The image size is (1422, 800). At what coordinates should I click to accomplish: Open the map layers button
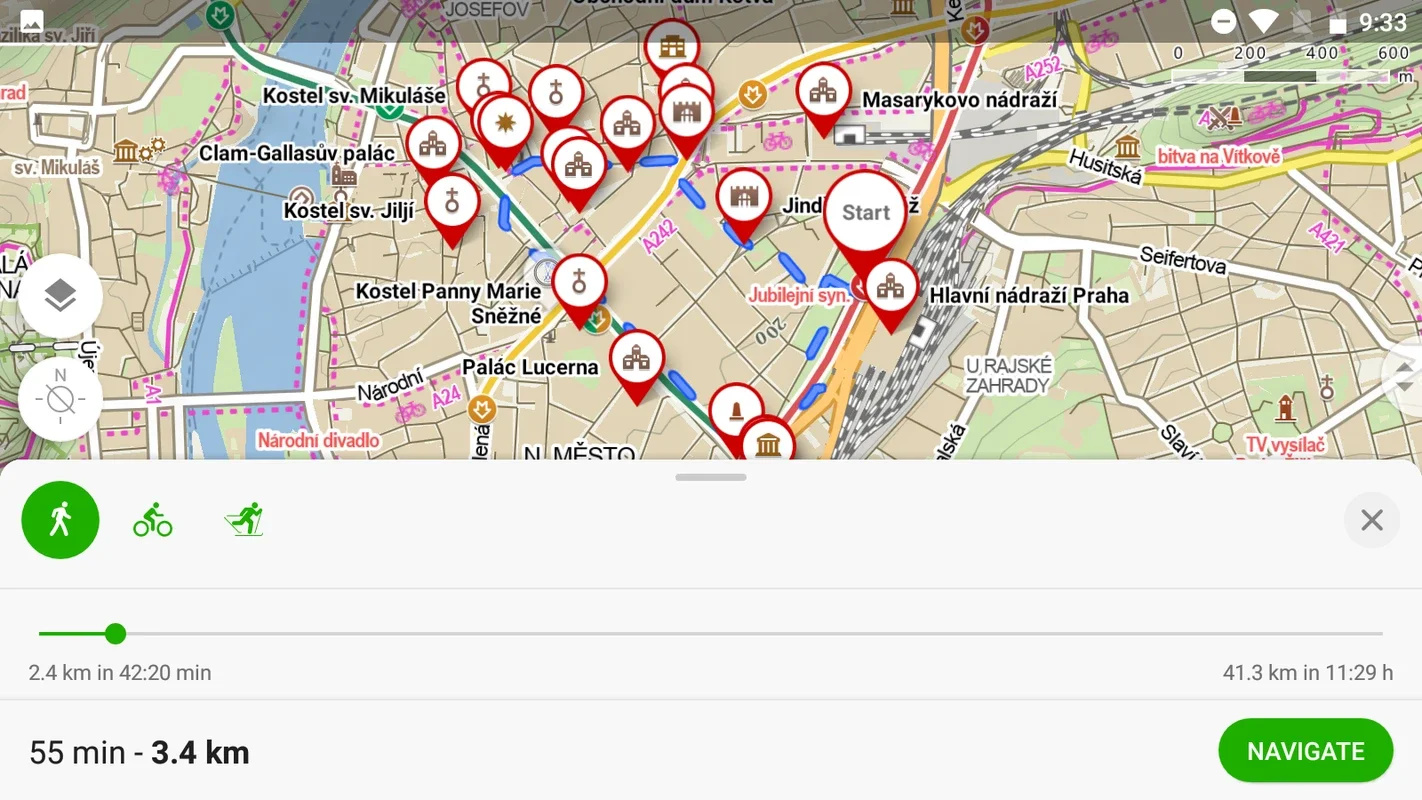(x=60, y=296)
